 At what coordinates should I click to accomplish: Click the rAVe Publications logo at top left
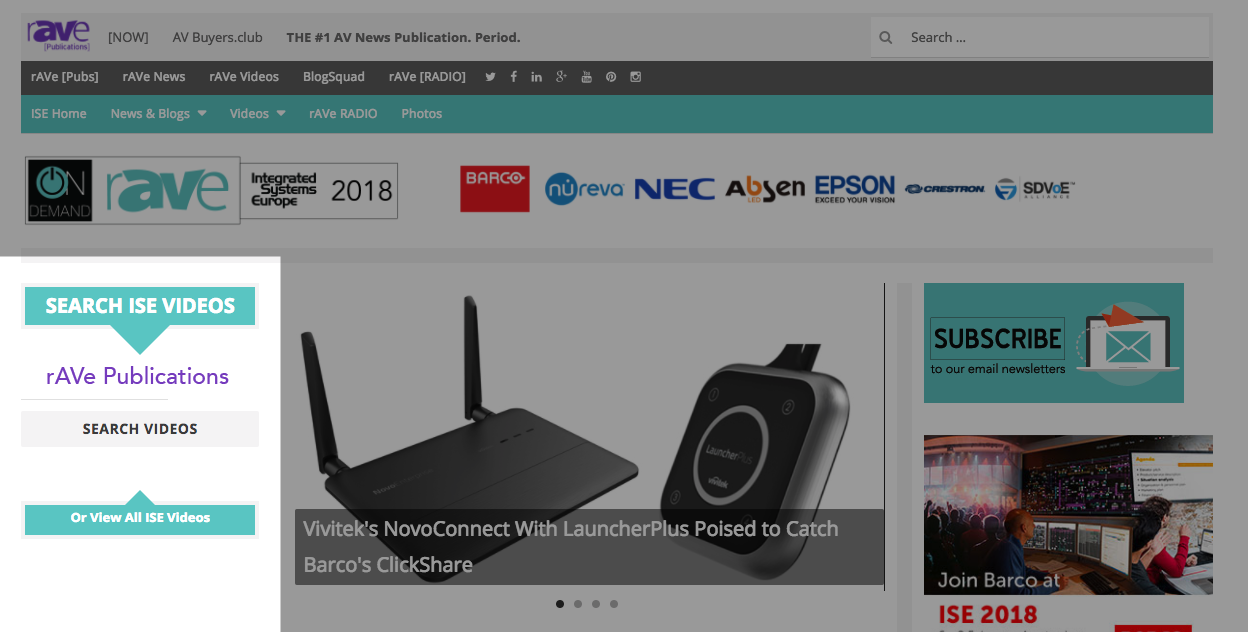pyautogui.click(x=58, y=35)
